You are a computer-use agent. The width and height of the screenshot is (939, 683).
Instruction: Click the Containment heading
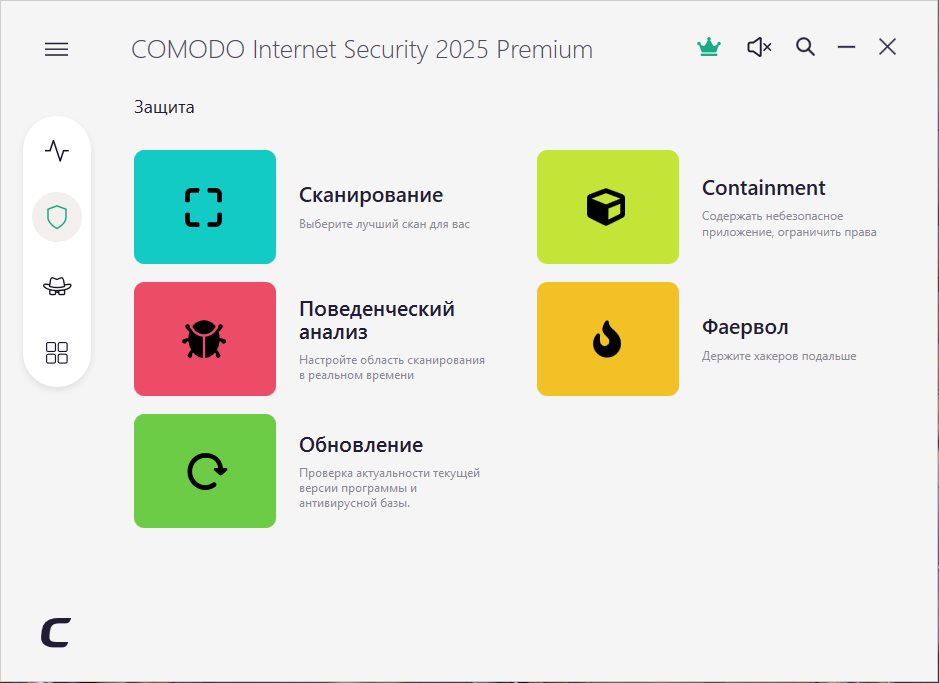(763, 188)
